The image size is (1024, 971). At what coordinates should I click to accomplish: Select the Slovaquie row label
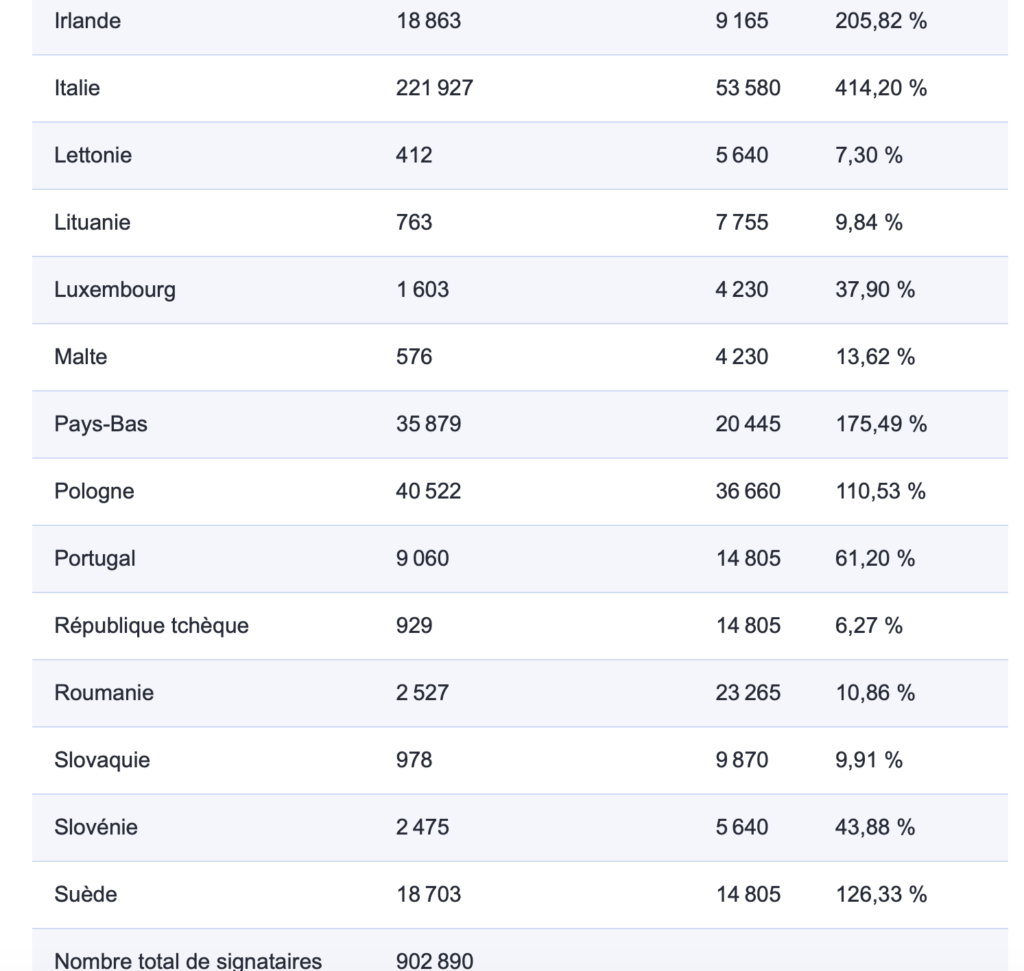(102, 760)
